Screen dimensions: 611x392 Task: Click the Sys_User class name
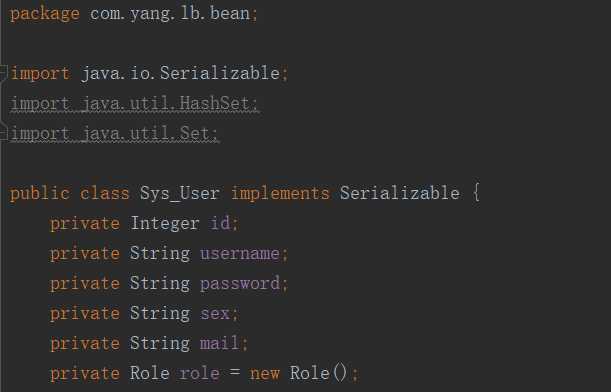coord(180,193)
